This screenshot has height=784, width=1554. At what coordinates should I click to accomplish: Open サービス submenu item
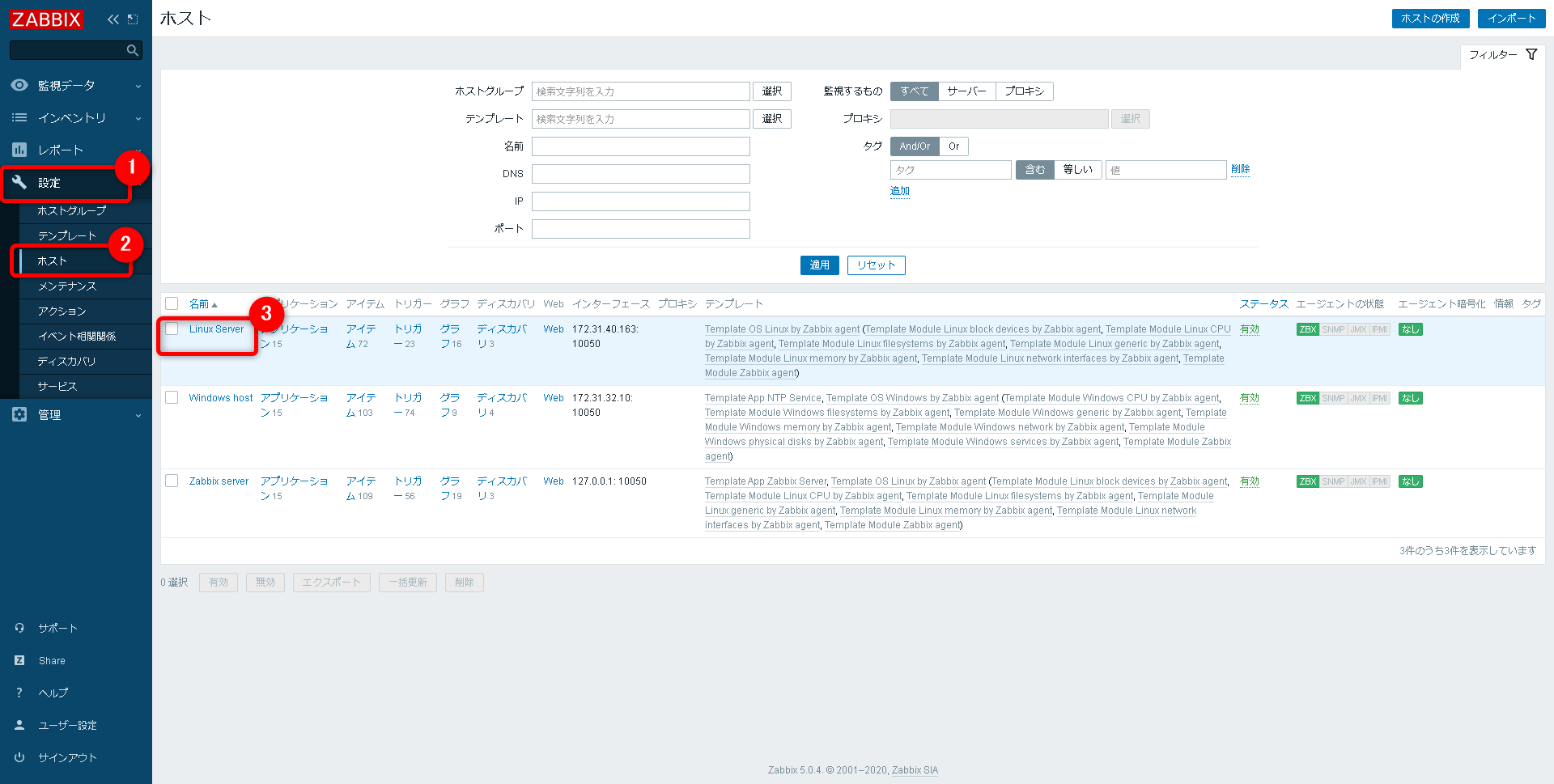(x=57, y=386)
